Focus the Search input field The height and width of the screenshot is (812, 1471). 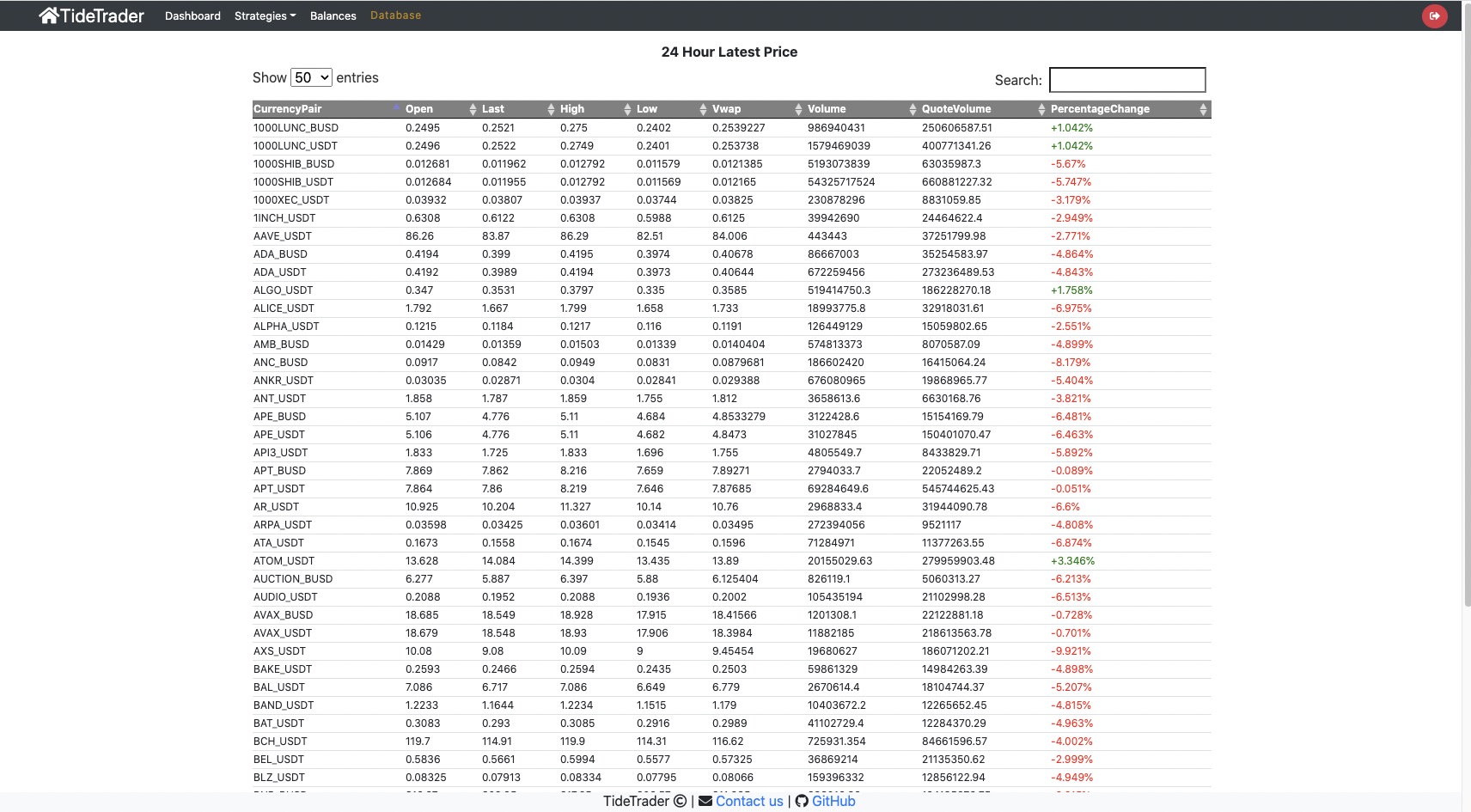point(1127,80)
